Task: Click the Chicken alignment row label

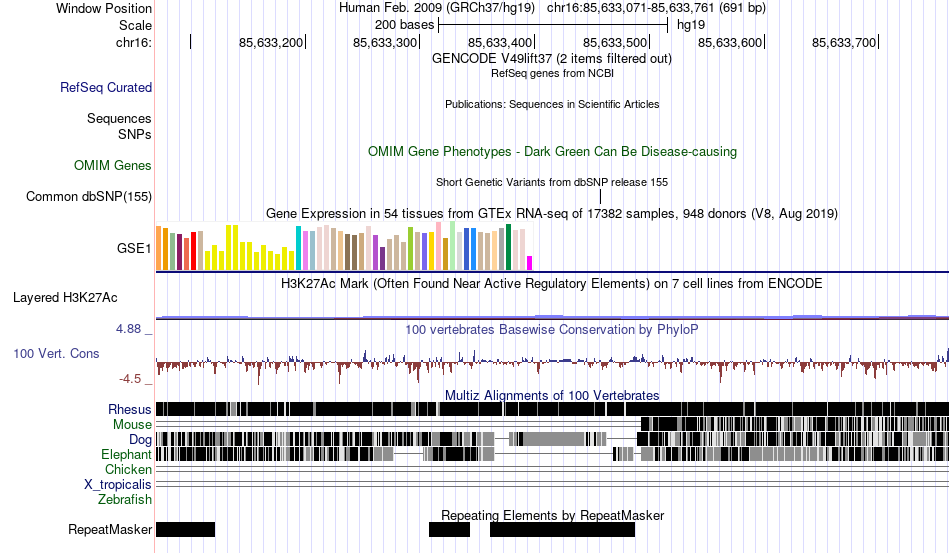Action: (x=128, y=469)
